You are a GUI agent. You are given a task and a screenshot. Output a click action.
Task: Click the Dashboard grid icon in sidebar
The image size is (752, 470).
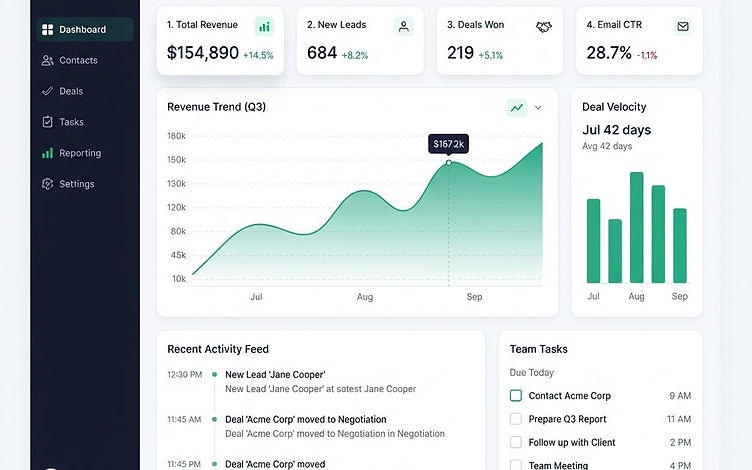47,30
